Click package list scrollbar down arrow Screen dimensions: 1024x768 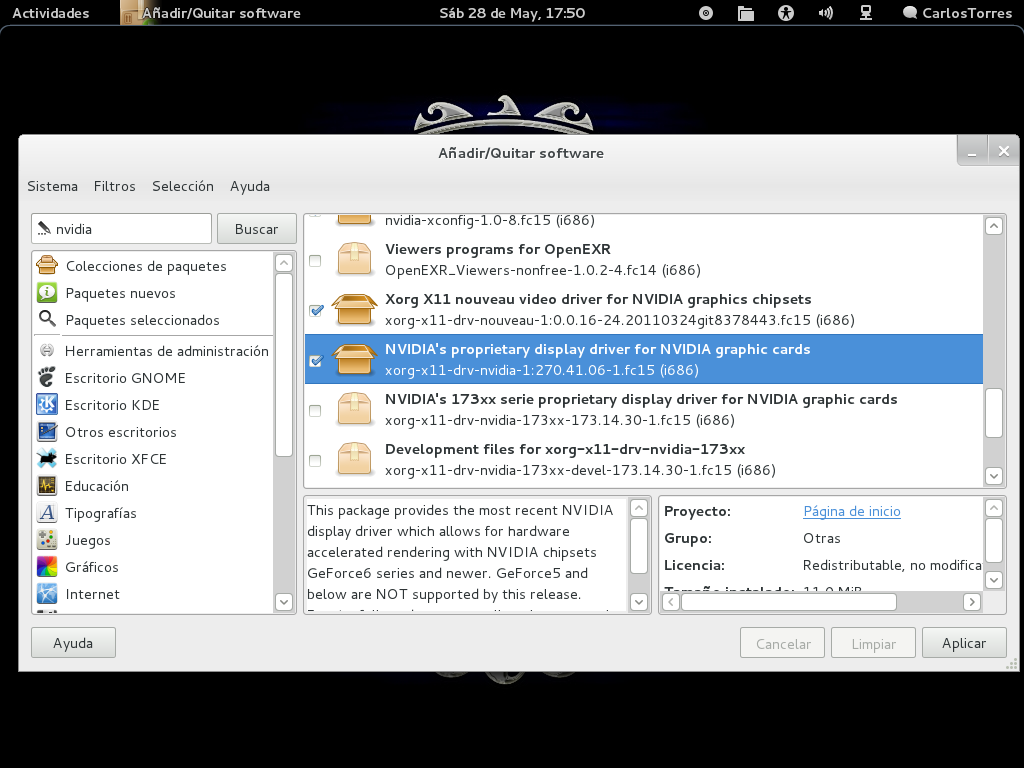pyautogui.click(x=993, y=475)
